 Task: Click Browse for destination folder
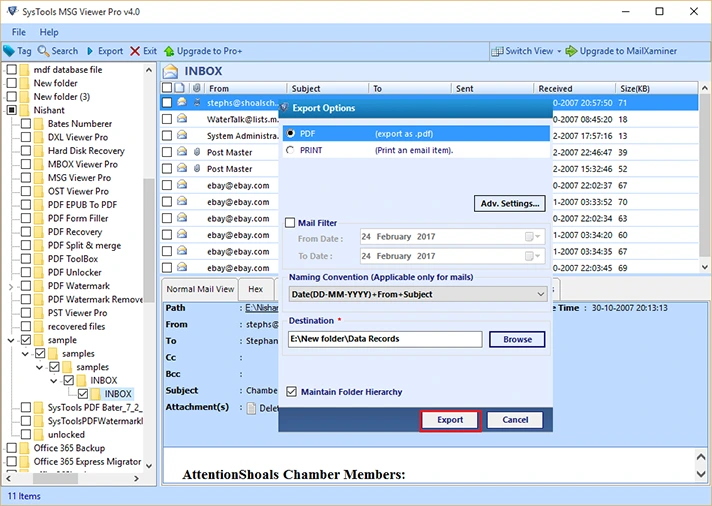tap(517, 339)
